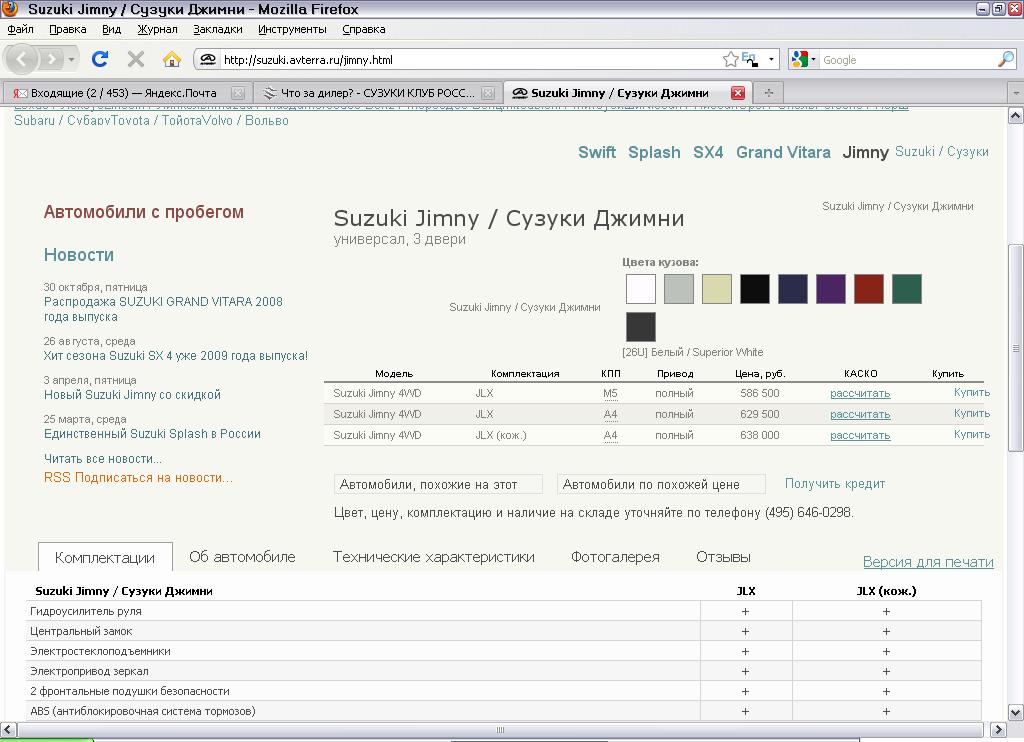Click the horizontal scrollbar right arrow
1024x742 pixels.
pos(998,730)
